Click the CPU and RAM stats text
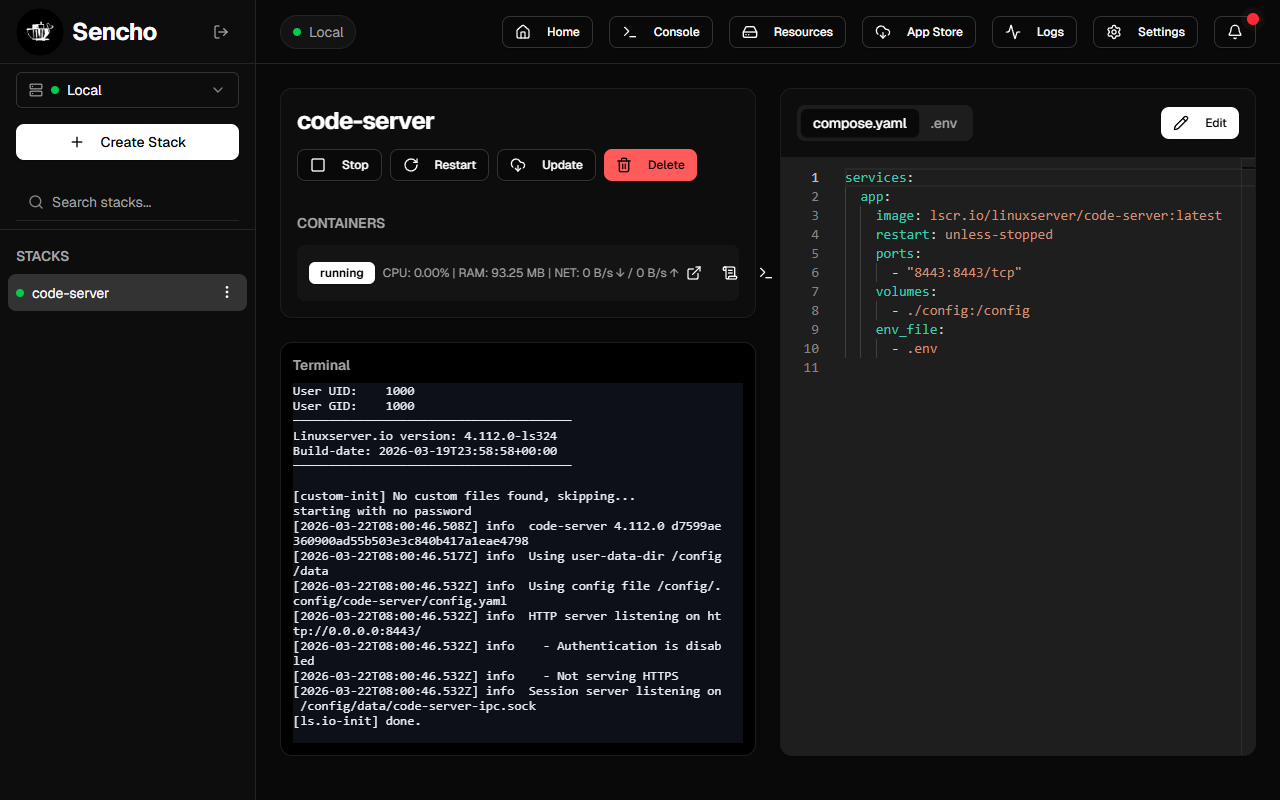Viewport: 1280px width, 800px height. click(531, 273)
